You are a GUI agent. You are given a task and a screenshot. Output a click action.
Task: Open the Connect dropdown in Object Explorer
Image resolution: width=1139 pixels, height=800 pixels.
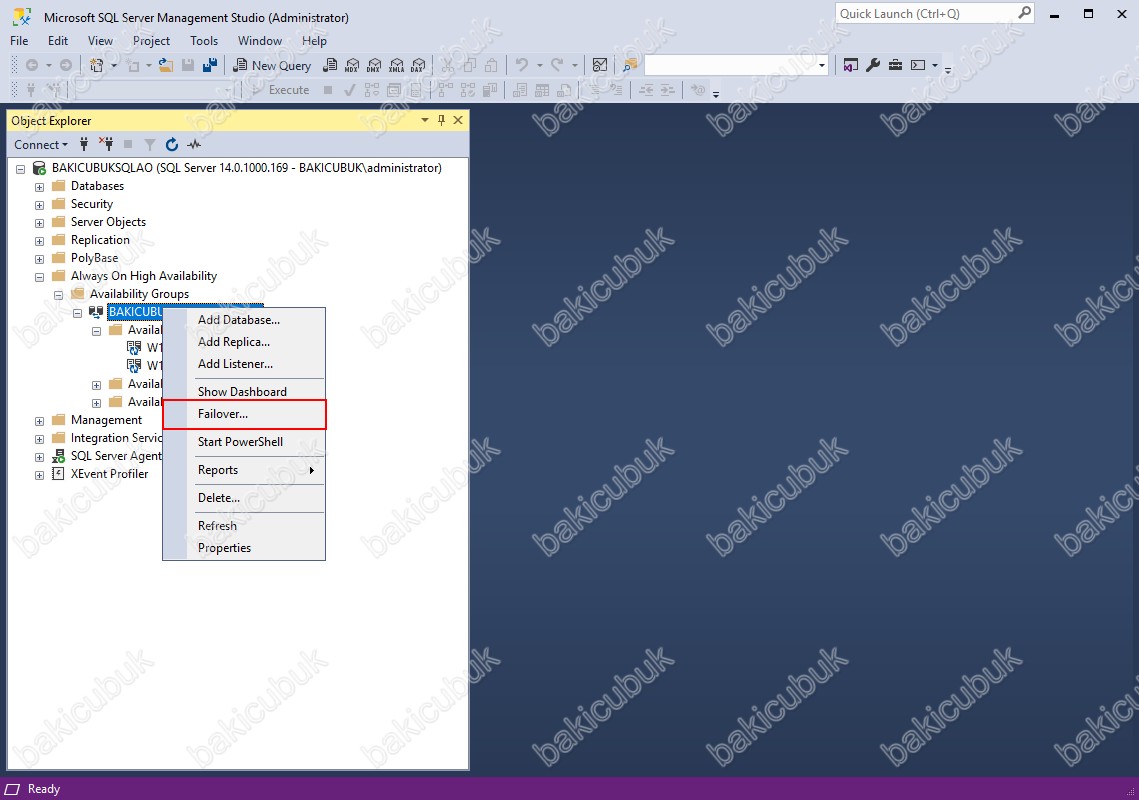tap(41, 145)
